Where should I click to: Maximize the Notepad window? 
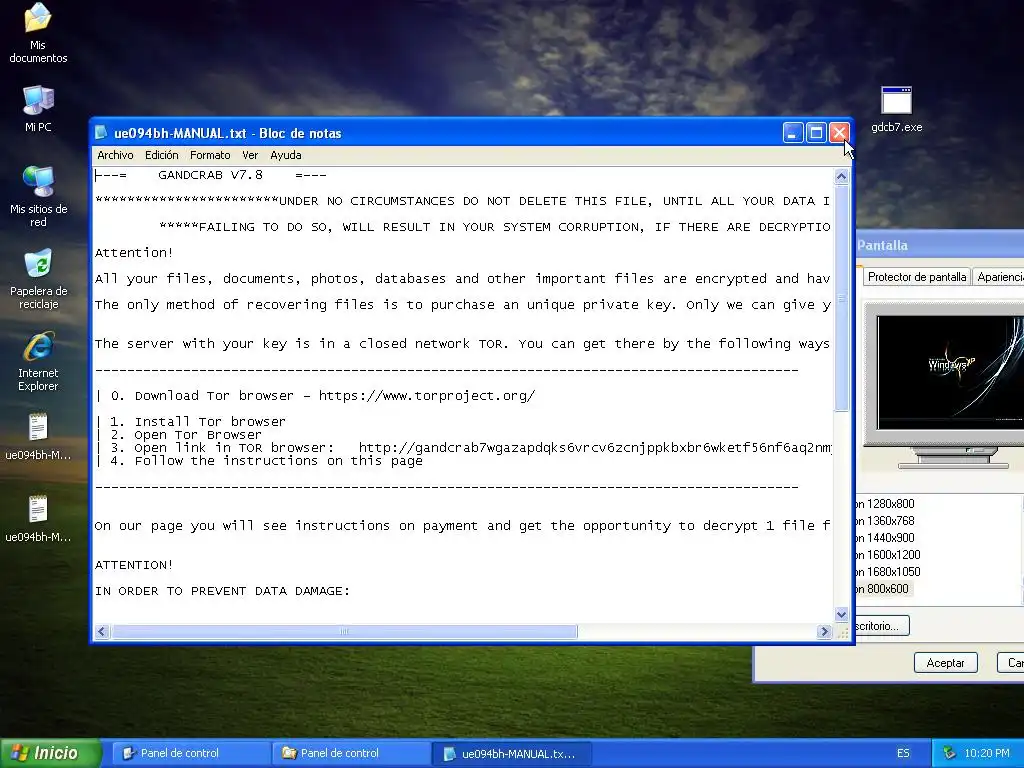(816, 133)
